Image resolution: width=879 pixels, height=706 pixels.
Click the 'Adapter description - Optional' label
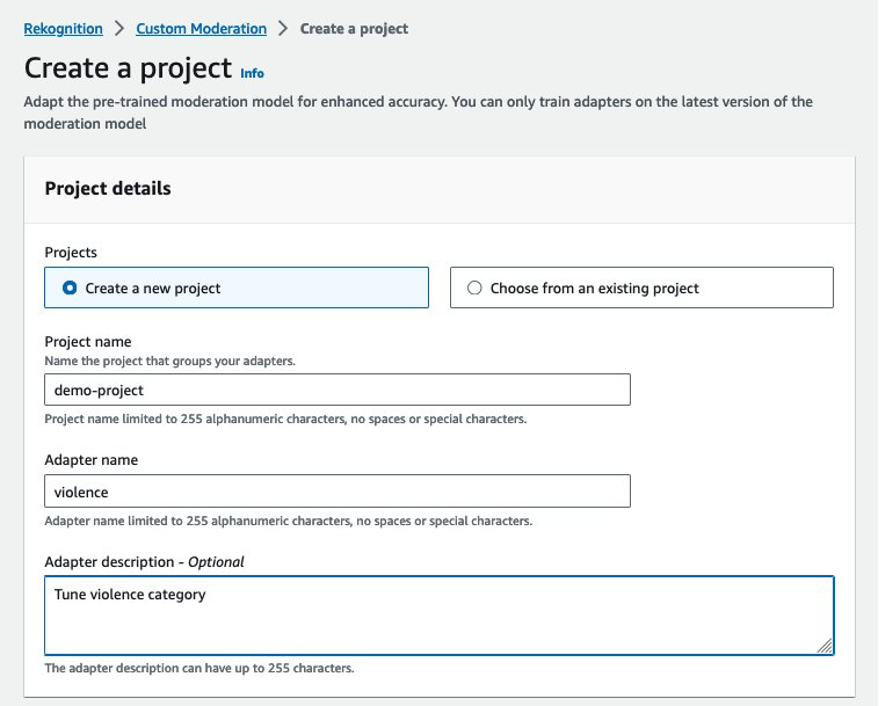pos(144,562)
